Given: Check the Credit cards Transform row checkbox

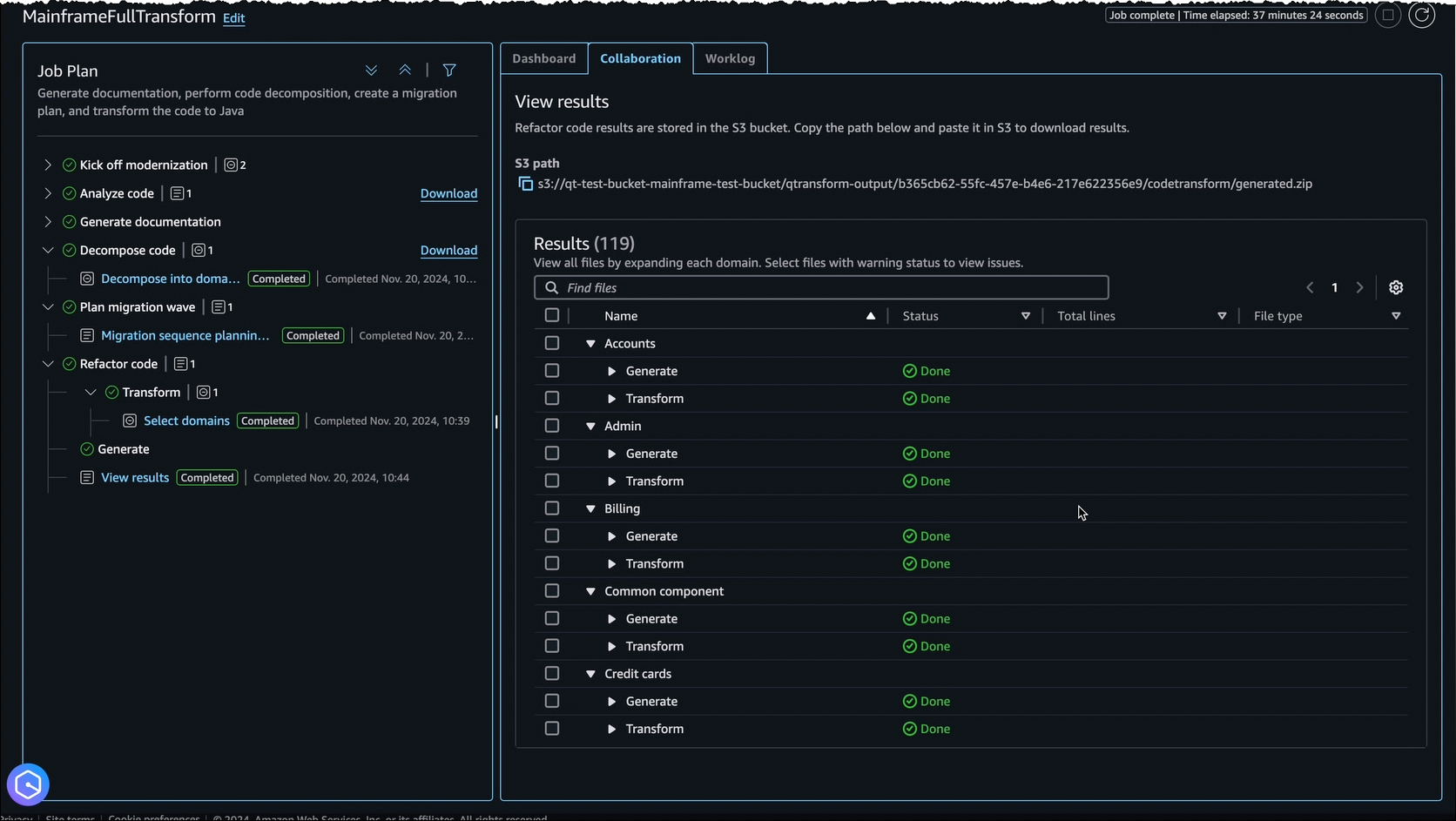Looking at the screenshot, I should [552, 729].
